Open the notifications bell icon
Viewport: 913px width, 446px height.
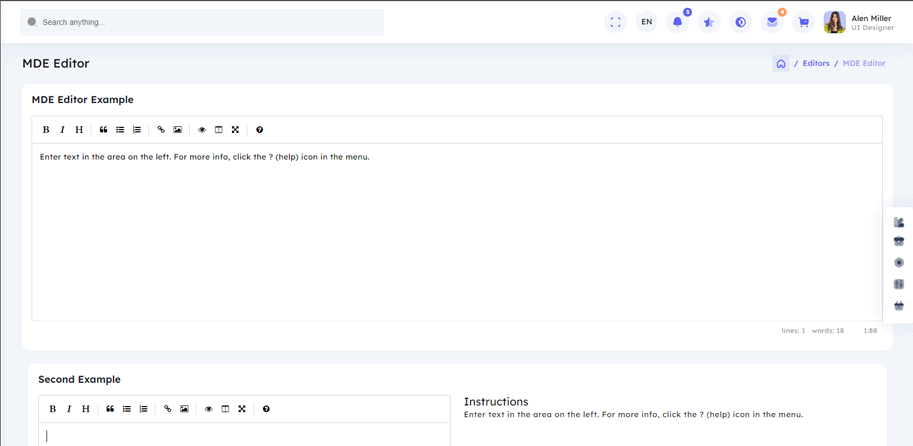click(x=677, y=22)
